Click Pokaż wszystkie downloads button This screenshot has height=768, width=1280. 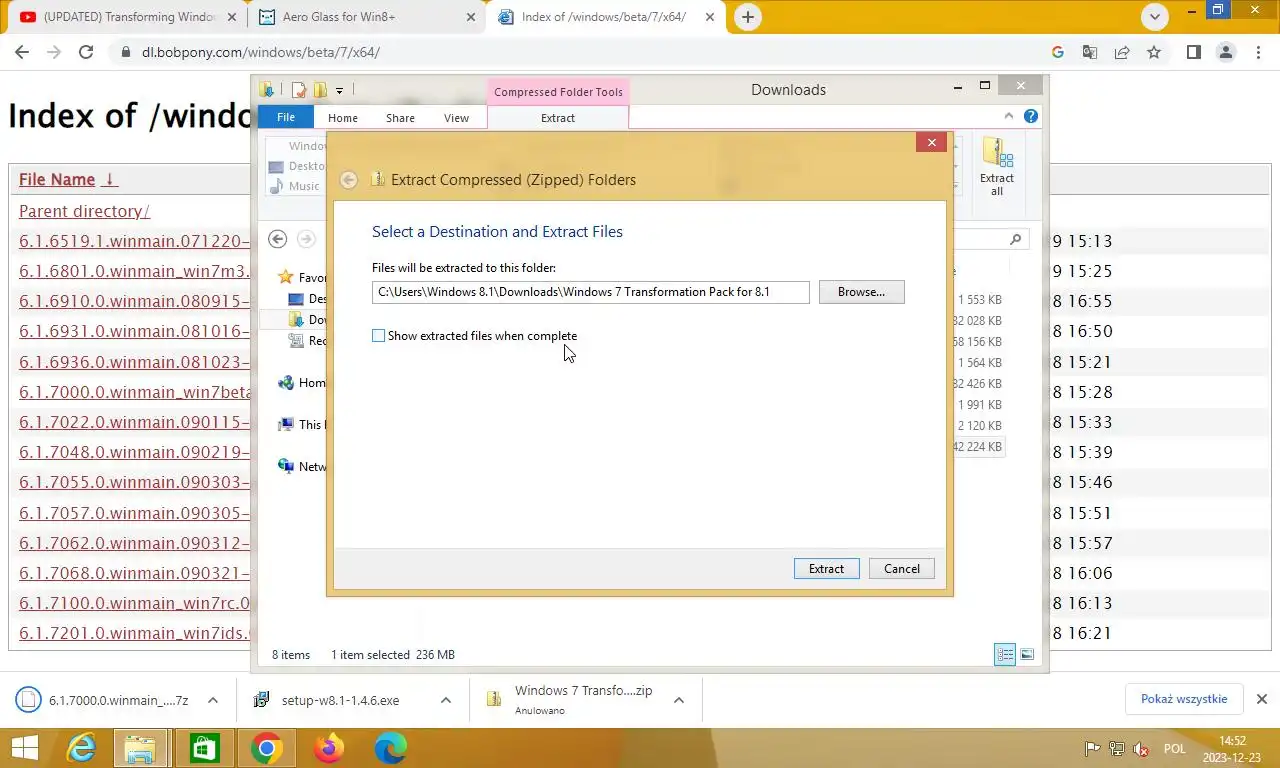pos(1184,699)
